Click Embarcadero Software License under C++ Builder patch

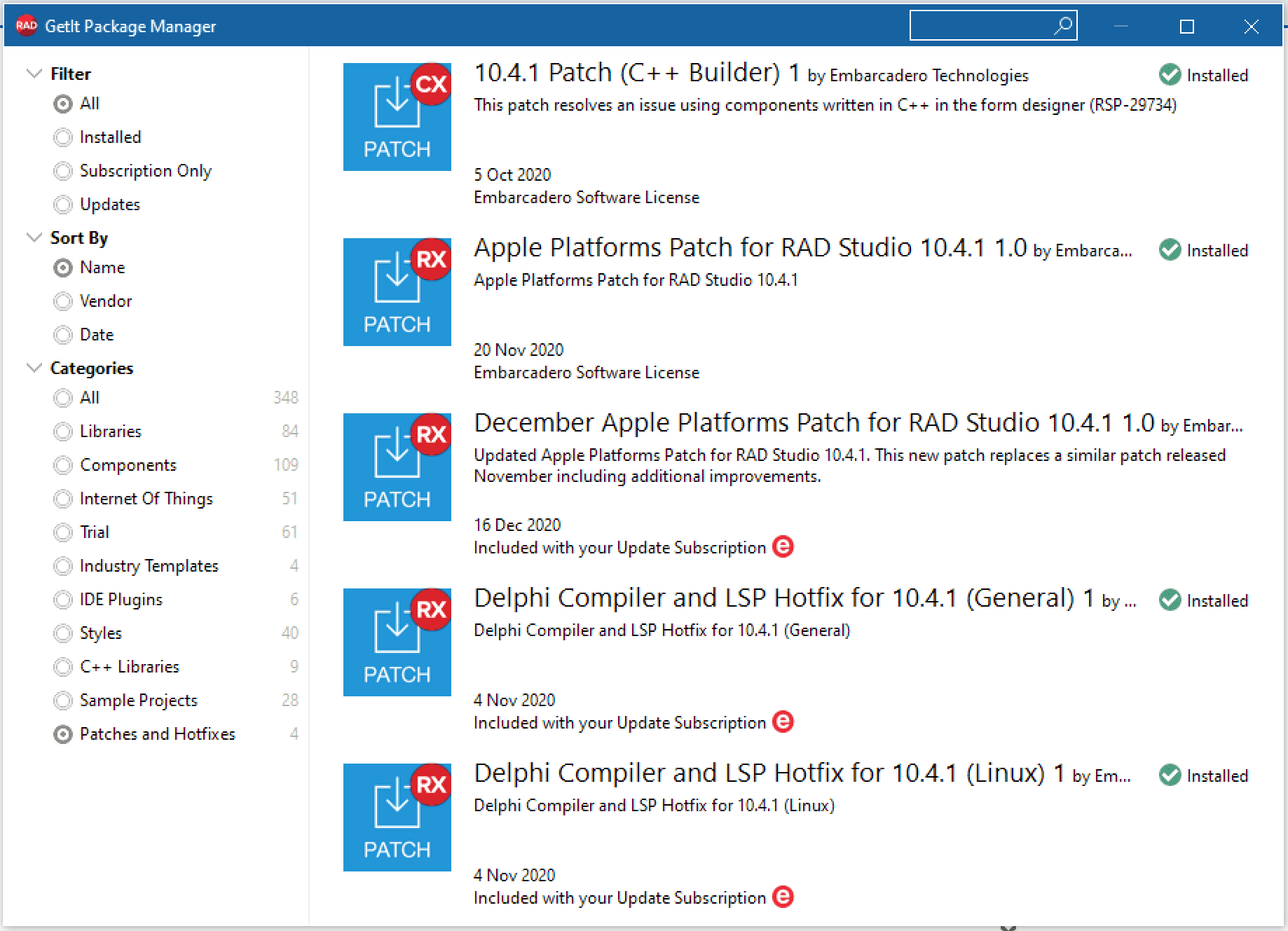click(x=587, y=198)
